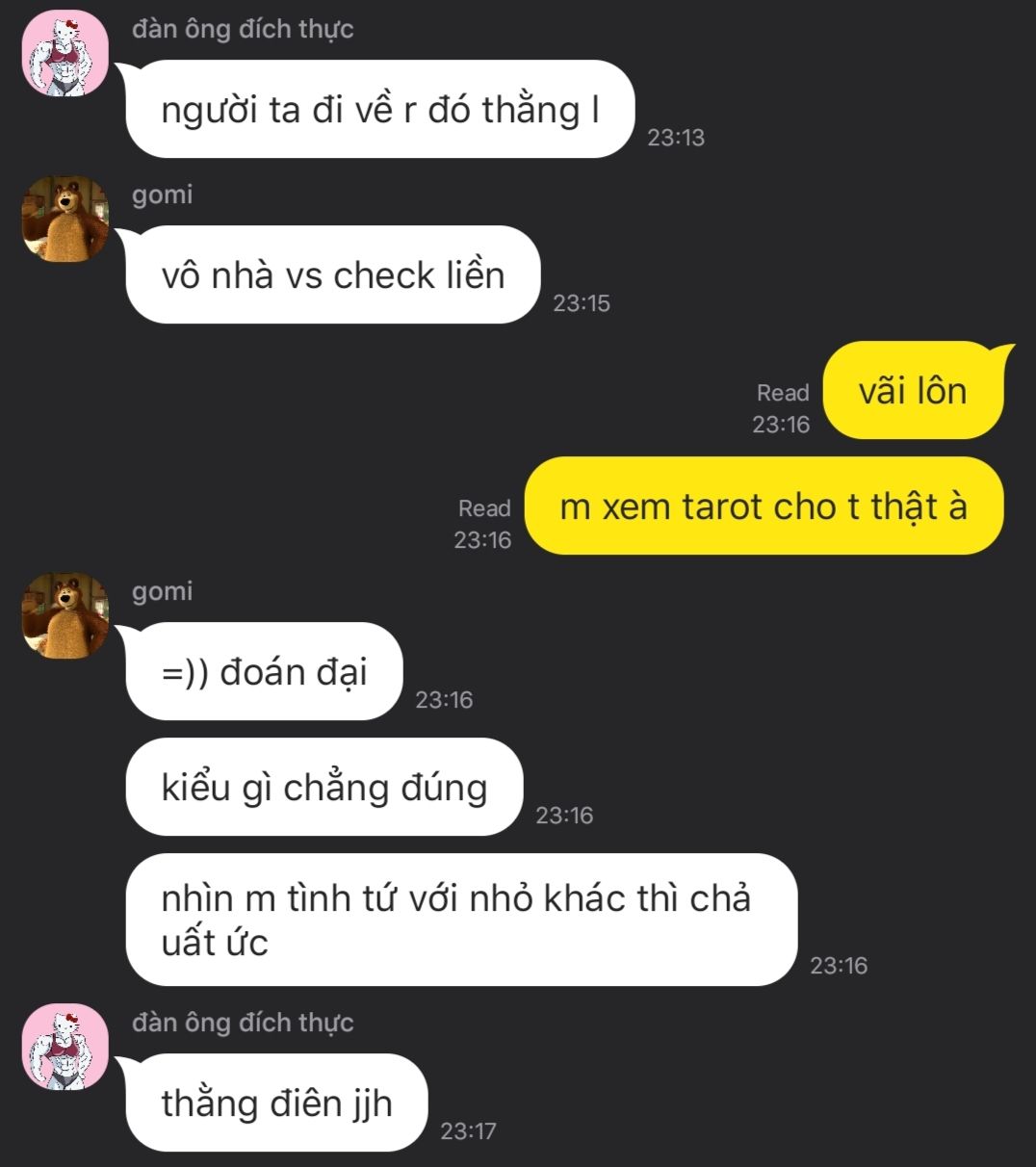The width and height of the screenshot is (1036, 1167).
Task: Tap the bottom 'đàn ông đích thực' avatar
Action: click(65, 1048)
